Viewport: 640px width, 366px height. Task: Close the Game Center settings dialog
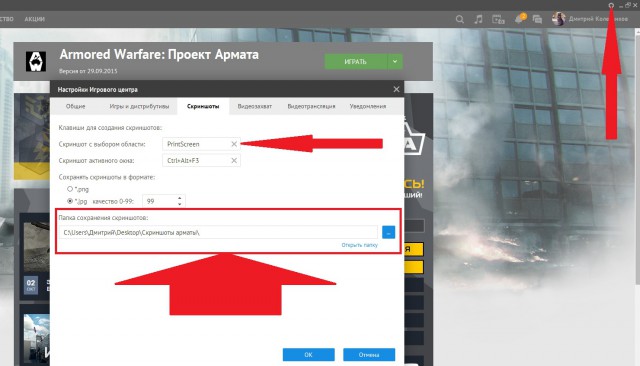point(396,89)
